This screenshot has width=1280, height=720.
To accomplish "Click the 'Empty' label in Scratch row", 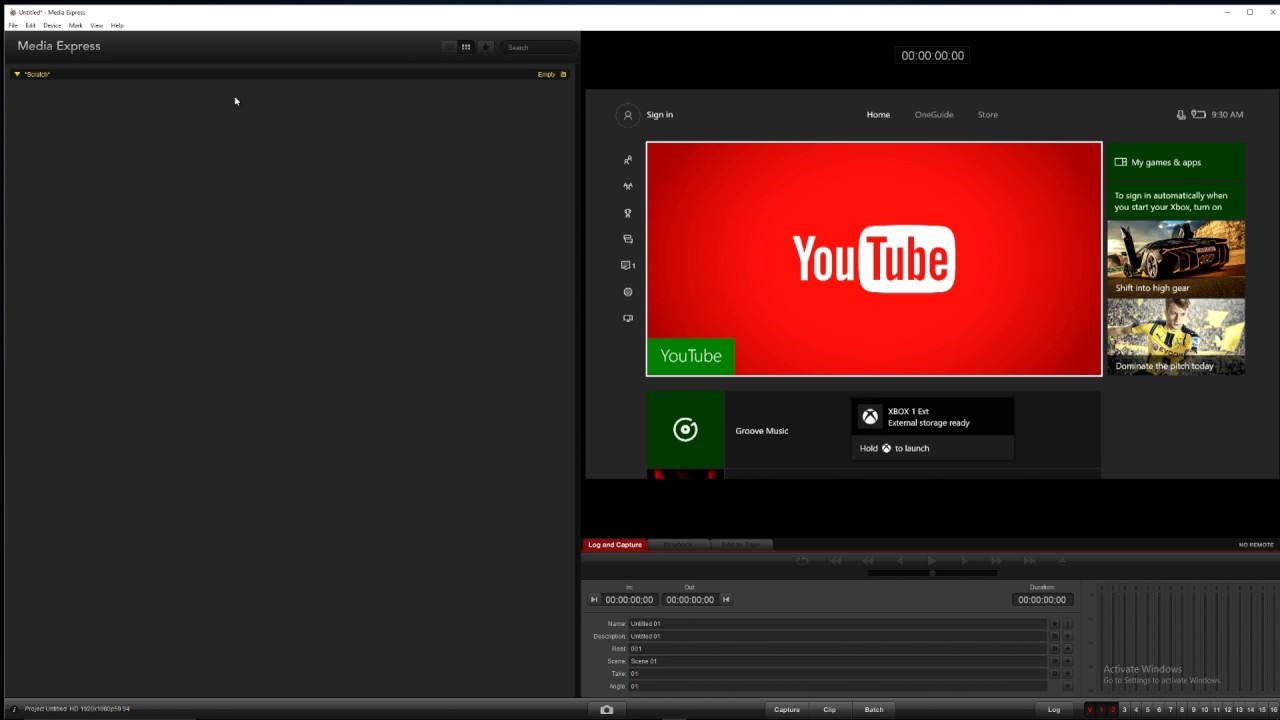I will coord(546,74).
